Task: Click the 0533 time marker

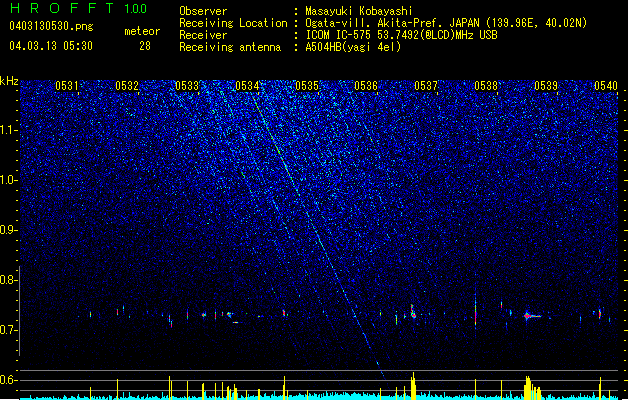Action: [x=187, y=86]
